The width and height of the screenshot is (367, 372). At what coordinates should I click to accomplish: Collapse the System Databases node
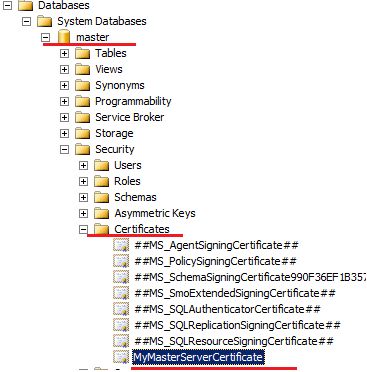[26, 22]
